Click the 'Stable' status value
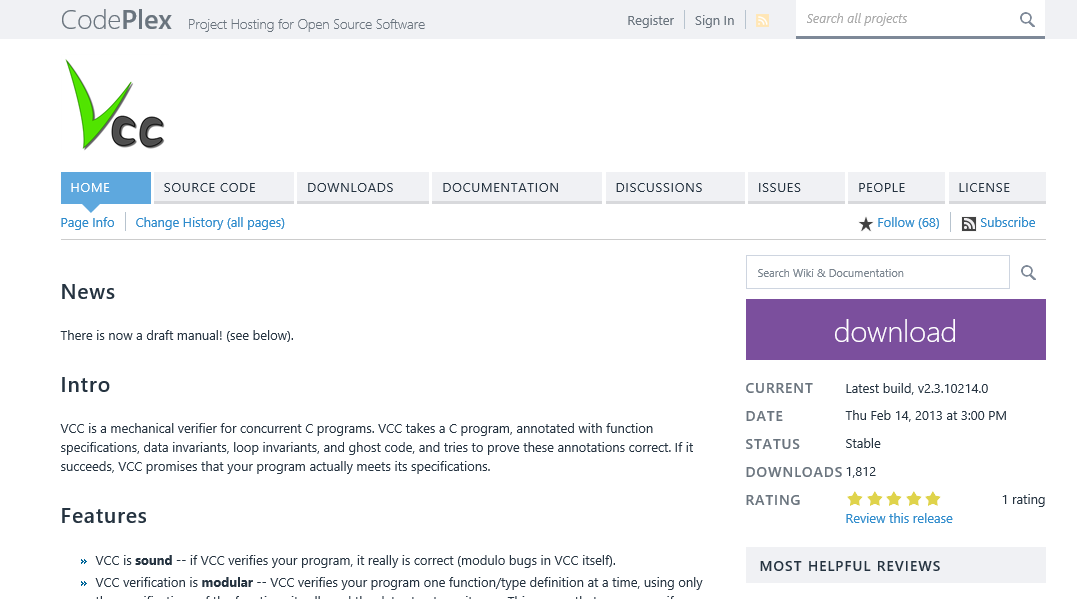The height and width of the screenshot is (599, 1077). (863, 444)
